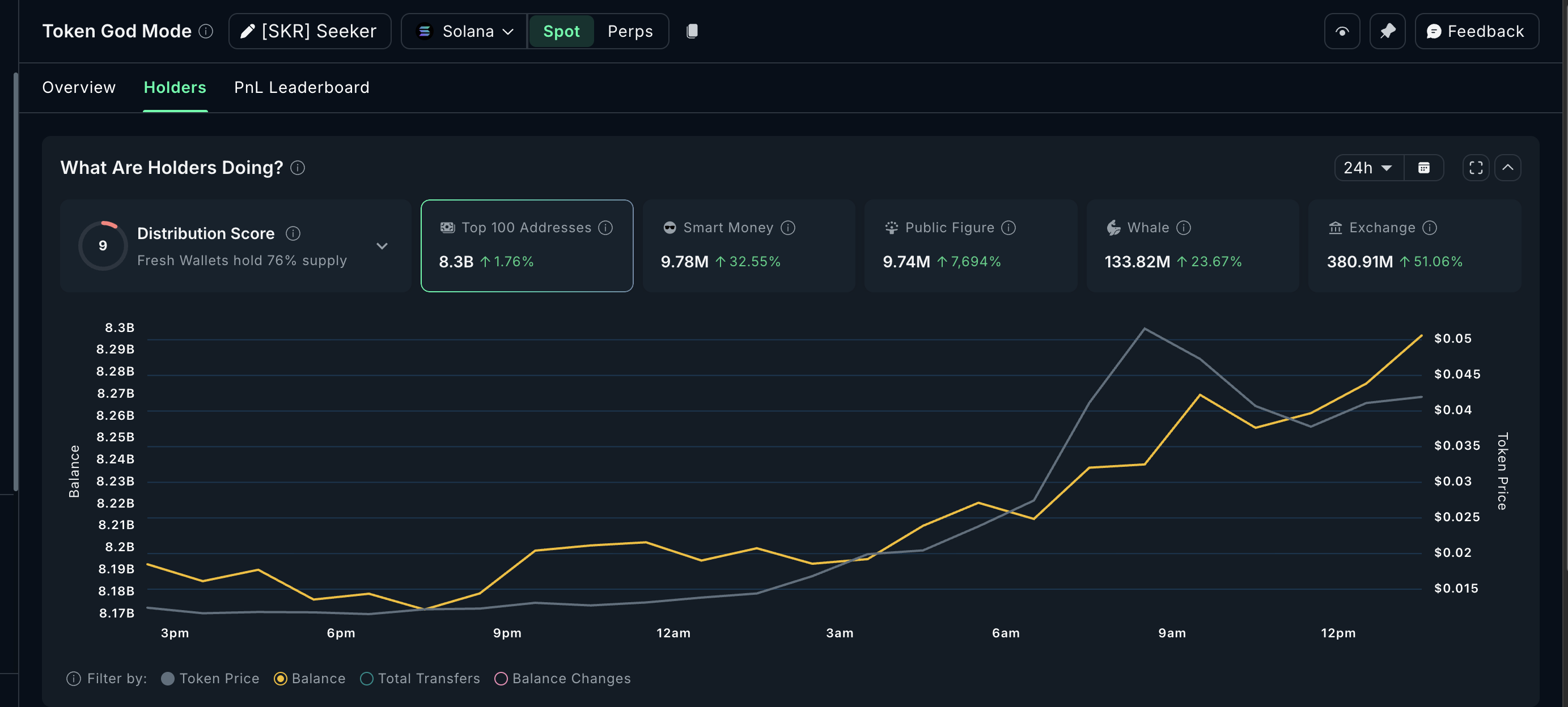Viewport: 1568px width, 707px height.
Task: Switch filtering to Balance Changes
Action: (501, 679)
